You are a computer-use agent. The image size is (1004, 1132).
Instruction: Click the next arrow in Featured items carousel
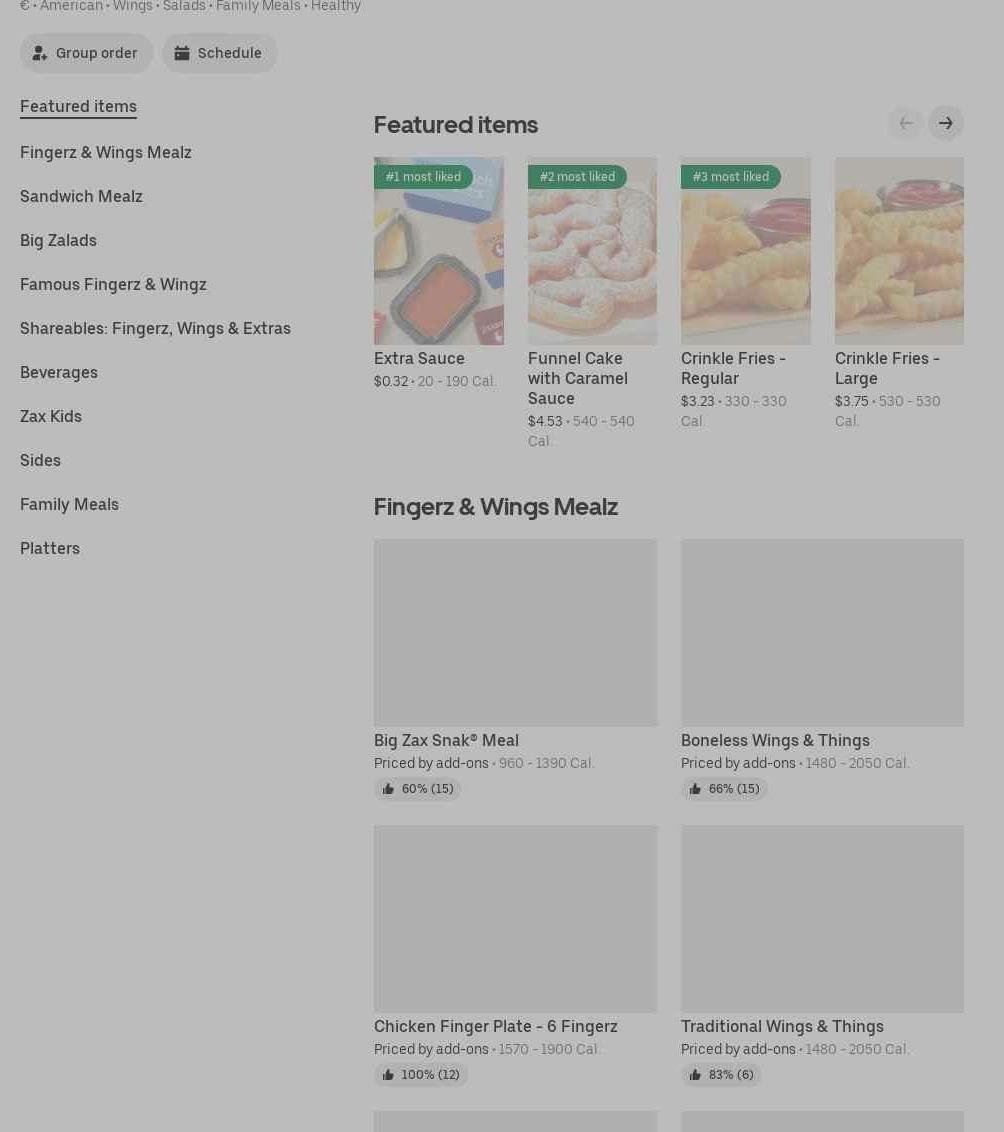(945, 123)
